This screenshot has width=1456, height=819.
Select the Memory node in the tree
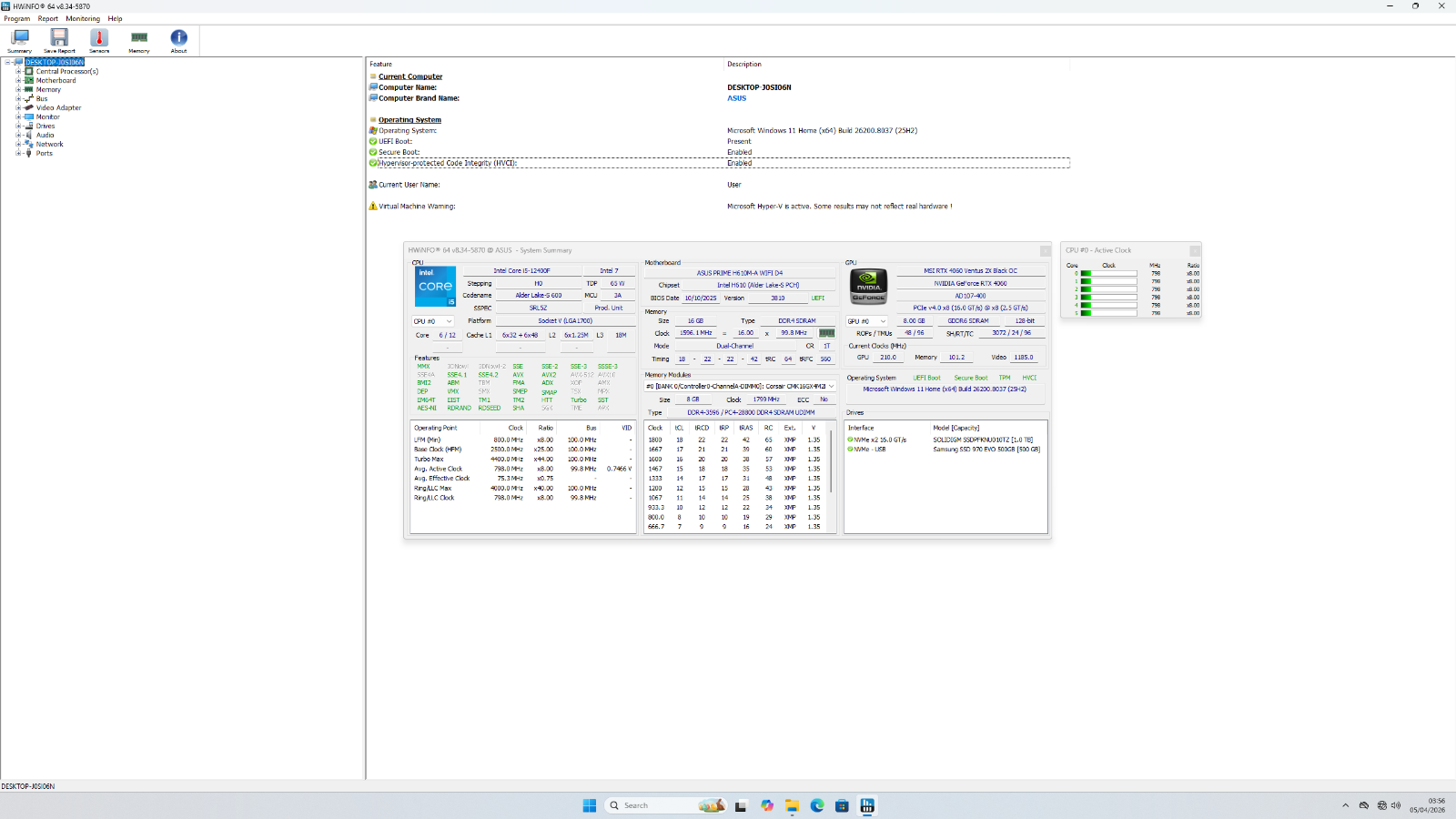(x=48, y=89)
